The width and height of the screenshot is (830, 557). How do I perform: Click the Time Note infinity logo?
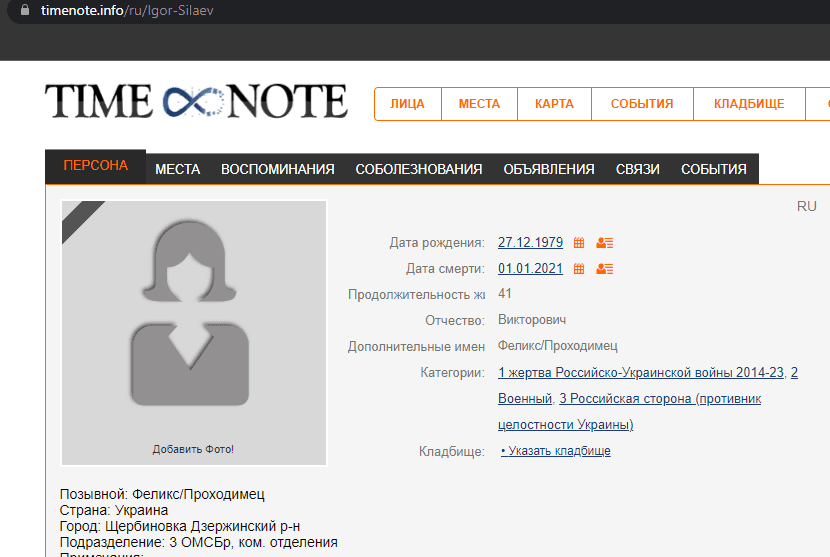pos(195,102)
